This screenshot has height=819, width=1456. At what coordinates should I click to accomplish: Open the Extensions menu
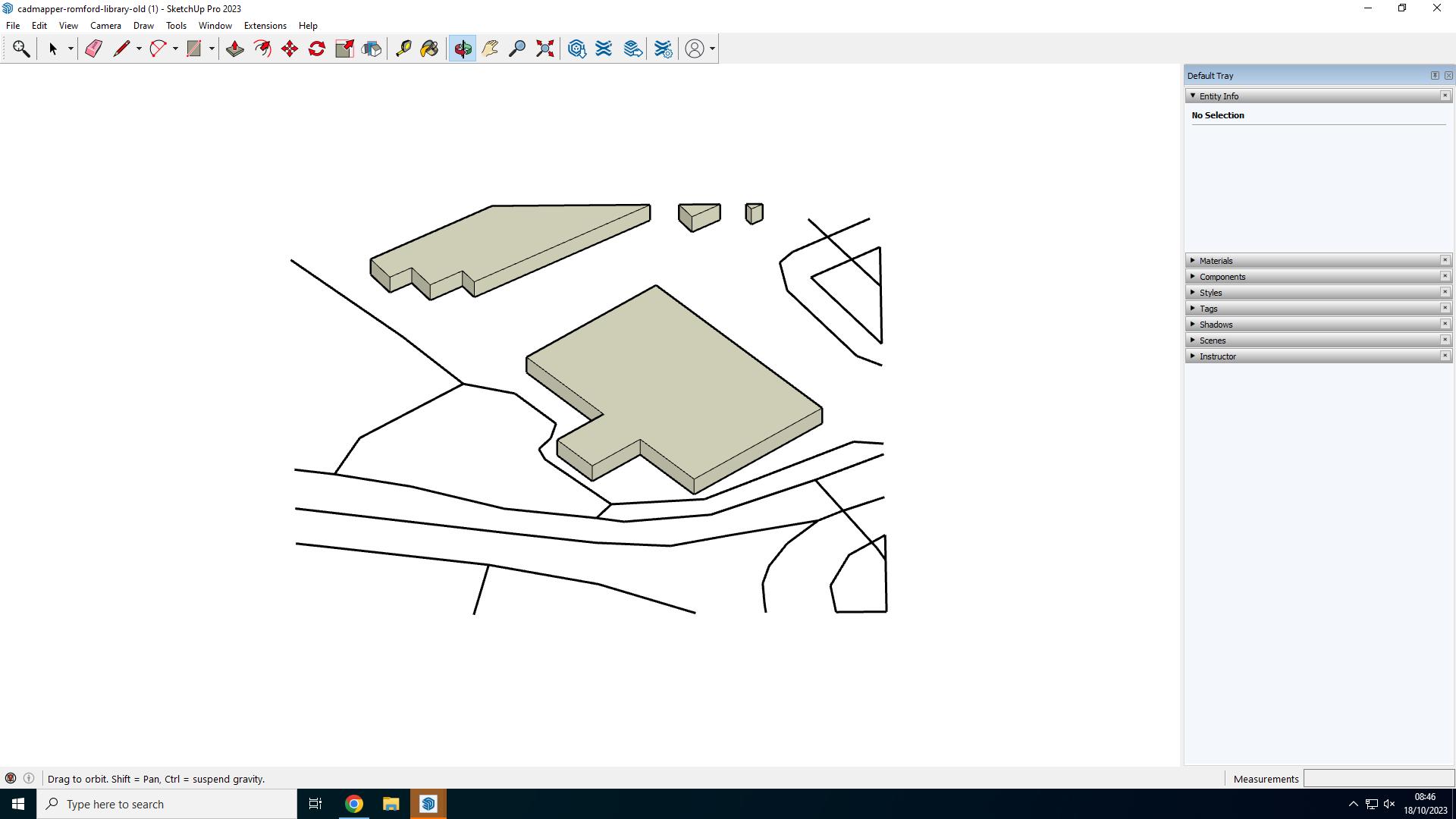click(x=265, y=26)
